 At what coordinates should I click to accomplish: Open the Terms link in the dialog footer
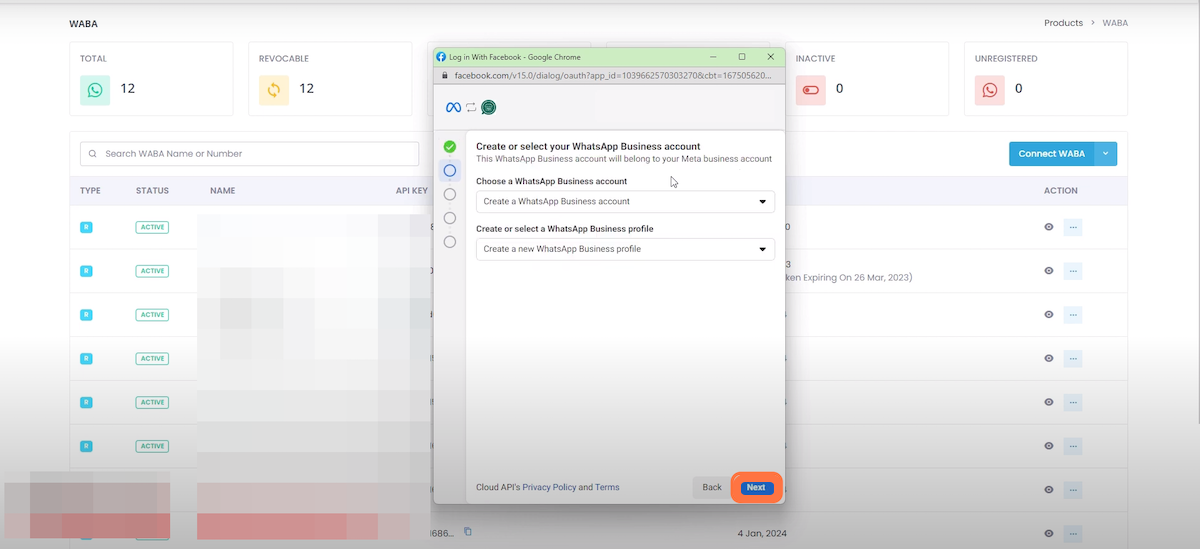click(607, 488)
